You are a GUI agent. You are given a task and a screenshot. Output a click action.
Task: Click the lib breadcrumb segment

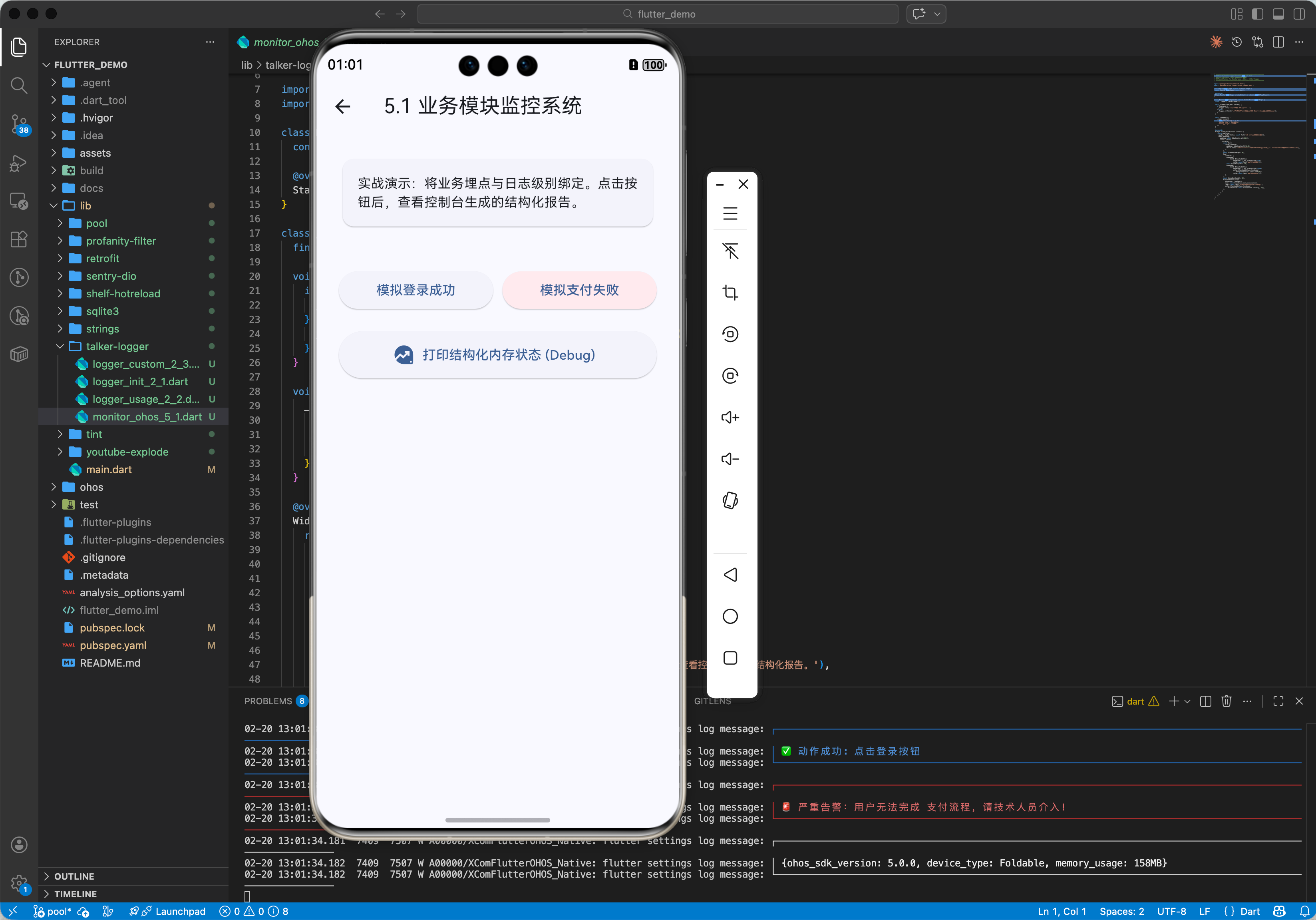(x=247, y=66)
